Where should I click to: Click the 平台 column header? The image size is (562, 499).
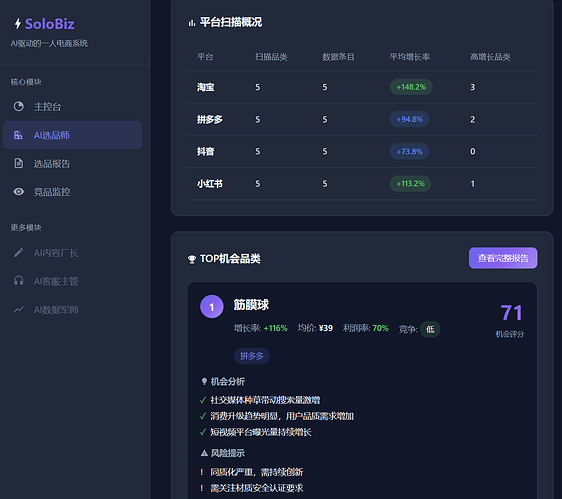coord(205,57)
